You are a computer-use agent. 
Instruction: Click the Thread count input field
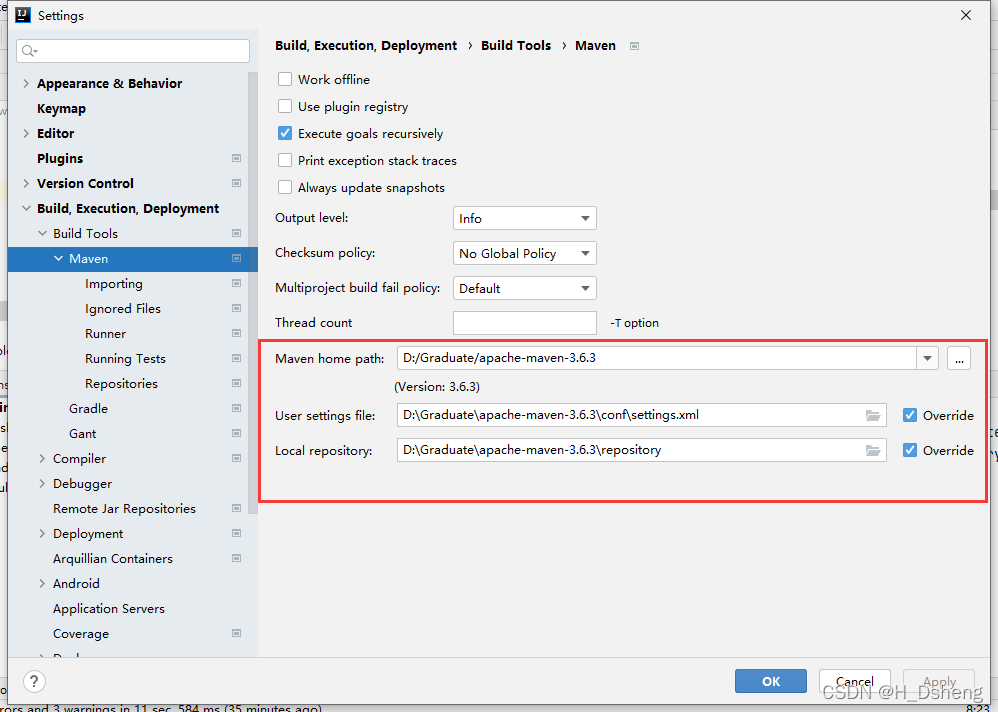pos(524,323)
